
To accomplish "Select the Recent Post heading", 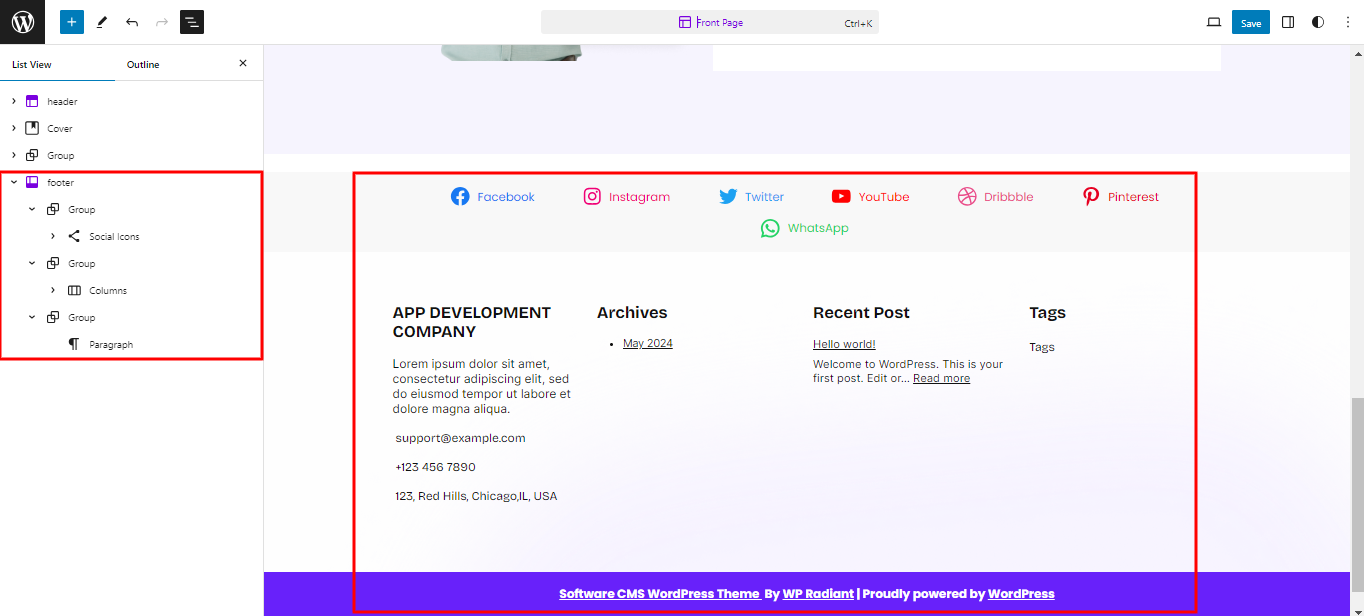I will point(861,313).
